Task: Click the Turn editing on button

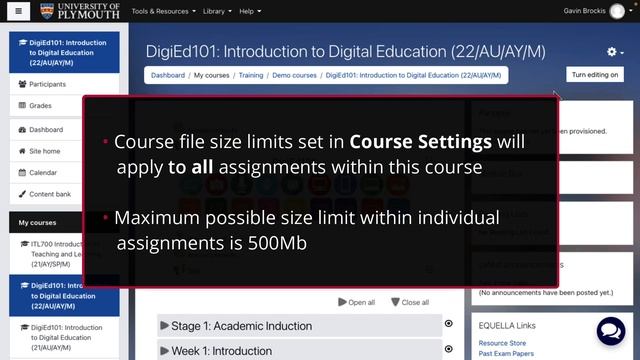Action: [595, 75]
